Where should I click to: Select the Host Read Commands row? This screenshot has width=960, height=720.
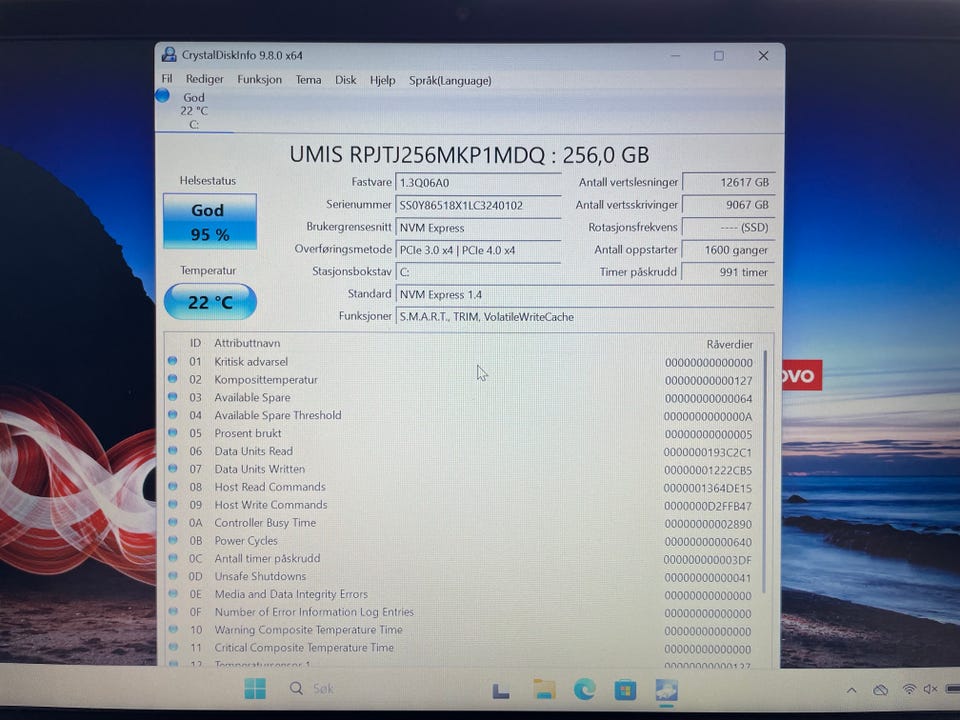pos(462,487)
